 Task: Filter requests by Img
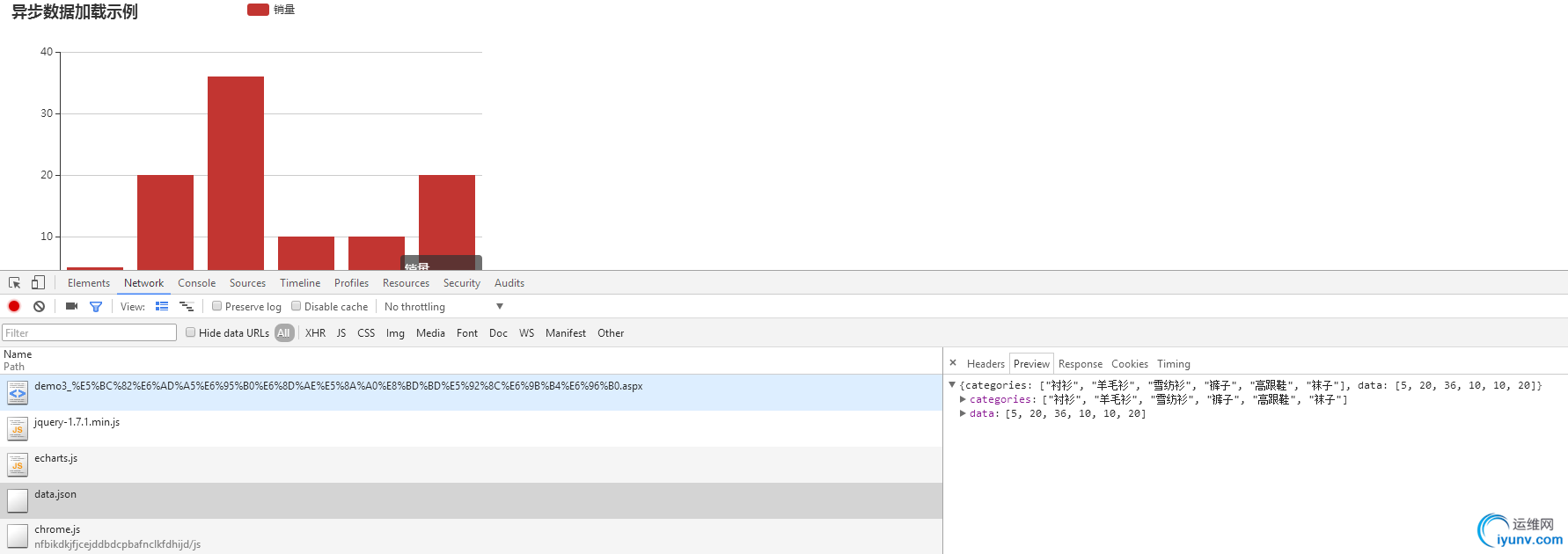click(x=395, y=333)
